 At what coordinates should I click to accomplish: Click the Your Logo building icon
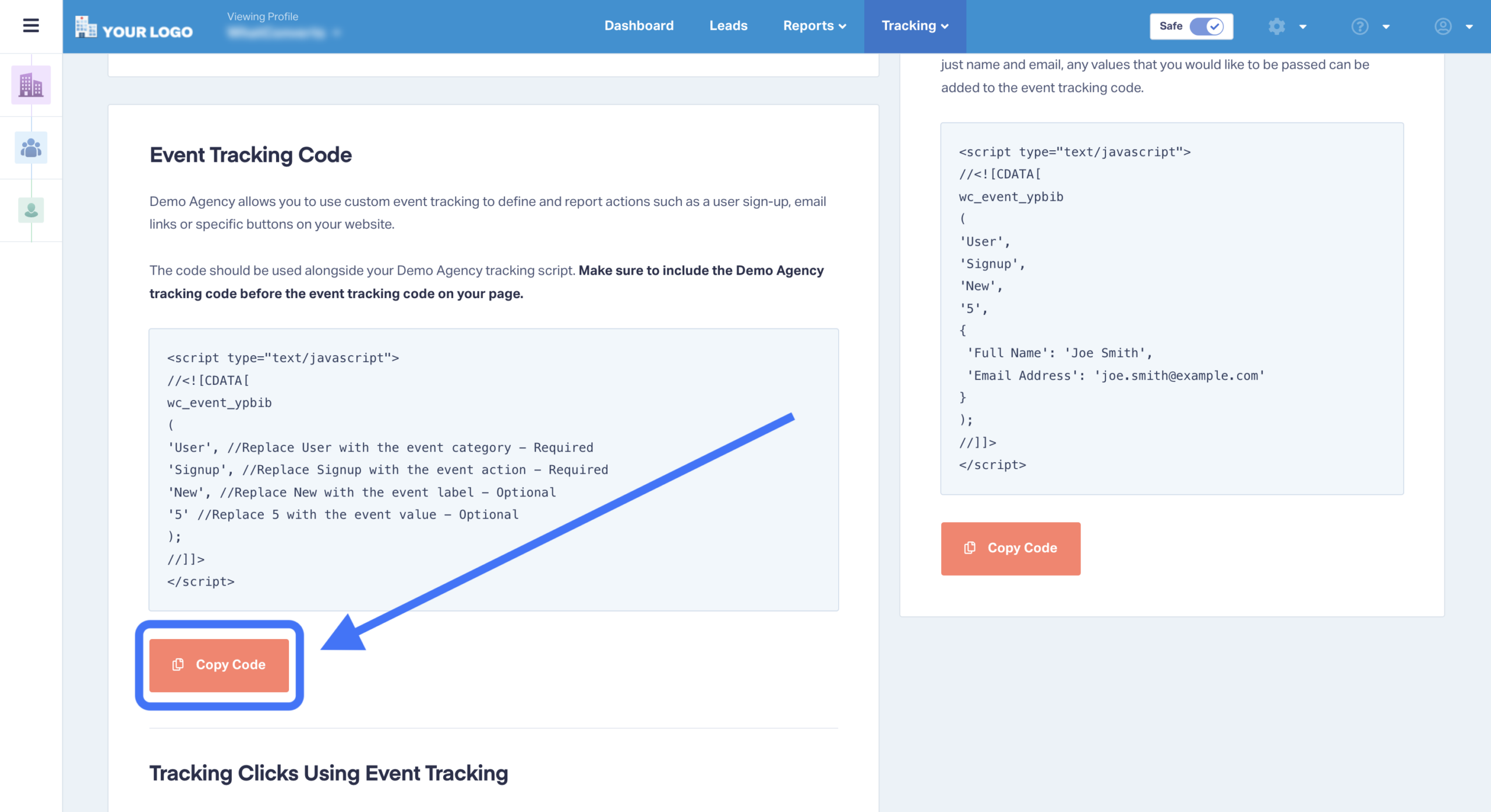86,27
